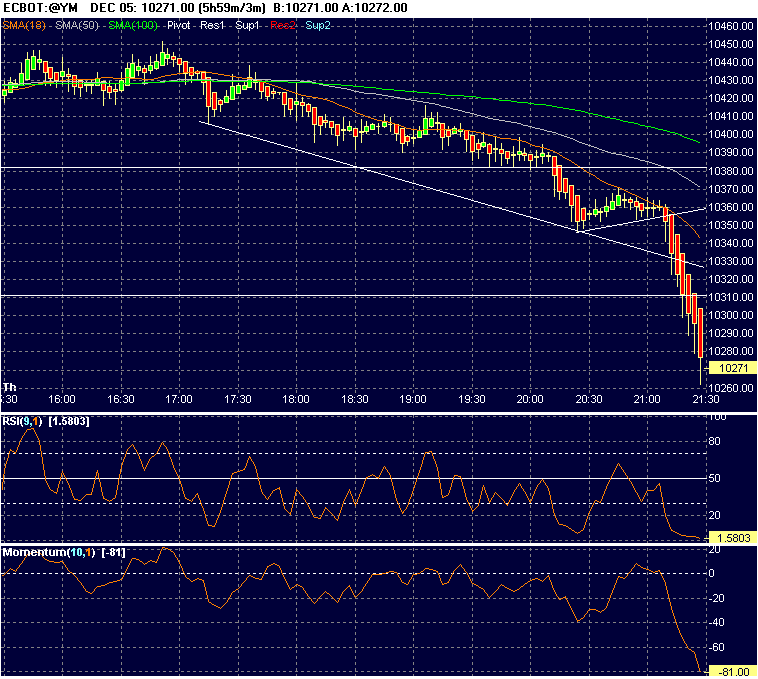Image resolution: width=758 pixels, height=679 pixels.
Task: Click the 20:00 time axis label
Action: (x=530, y=399)
